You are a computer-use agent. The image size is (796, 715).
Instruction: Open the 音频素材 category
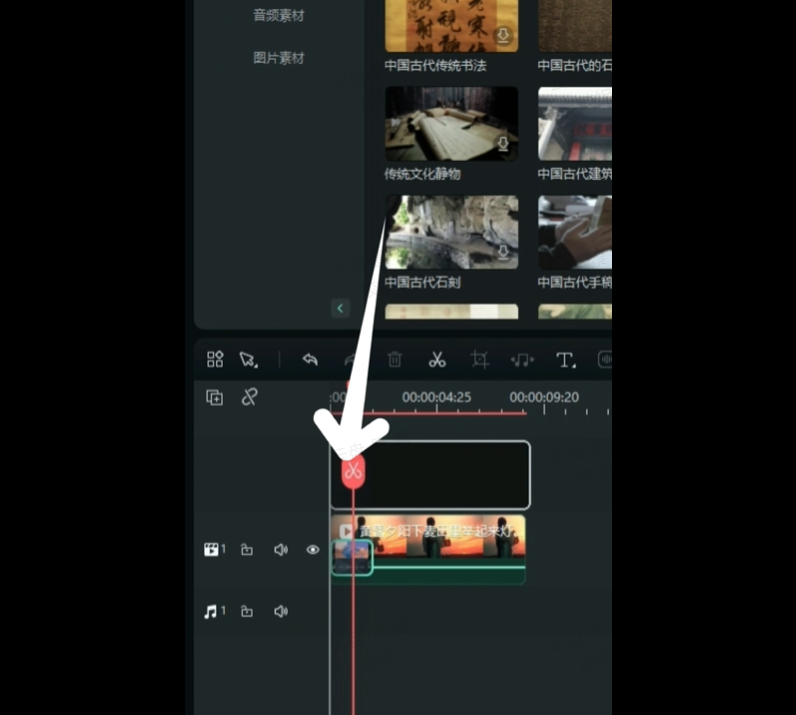click(x=278, y=15)
